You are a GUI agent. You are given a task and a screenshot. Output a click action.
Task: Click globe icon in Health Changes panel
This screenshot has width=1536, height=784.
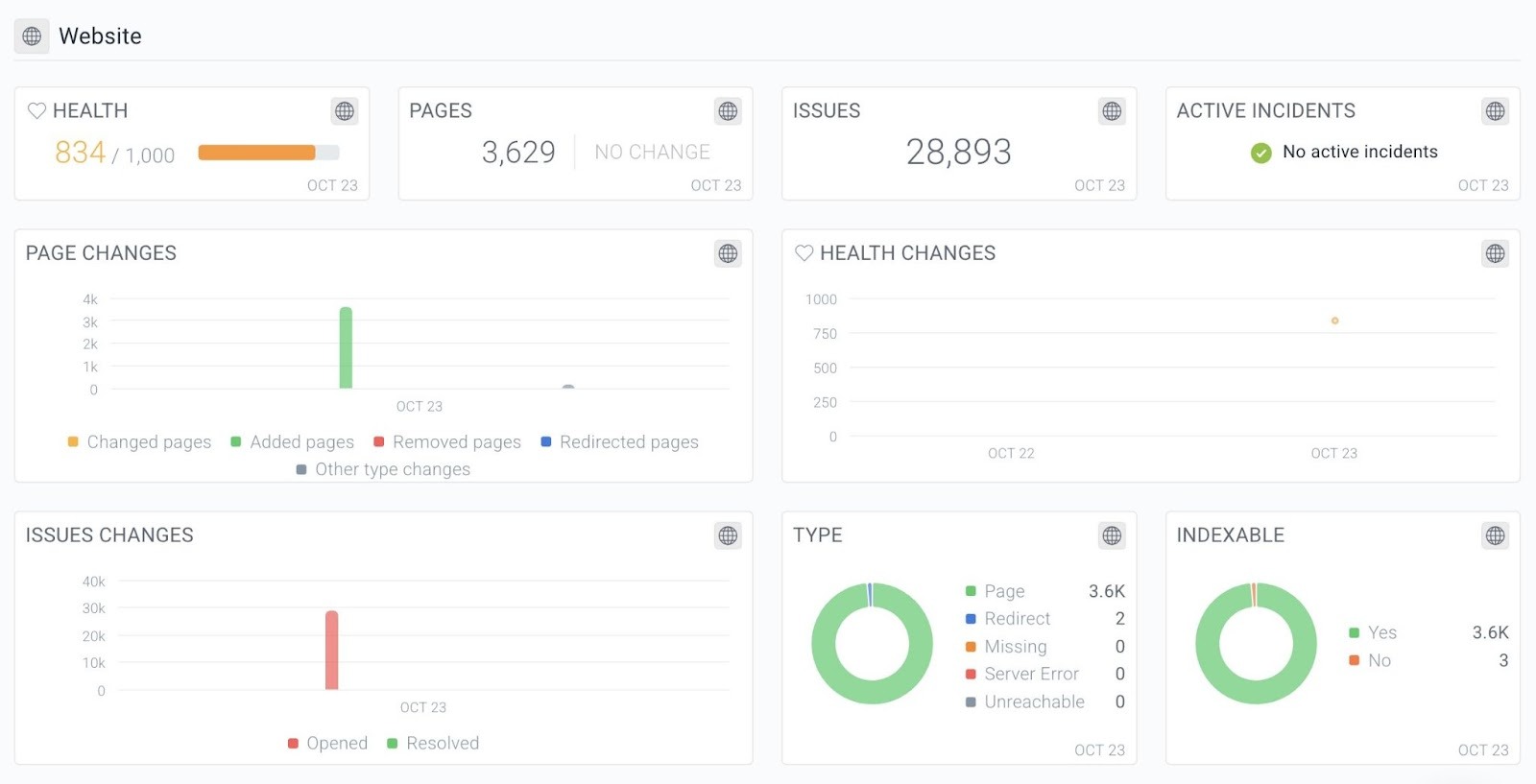click(x=1495, y=253)
